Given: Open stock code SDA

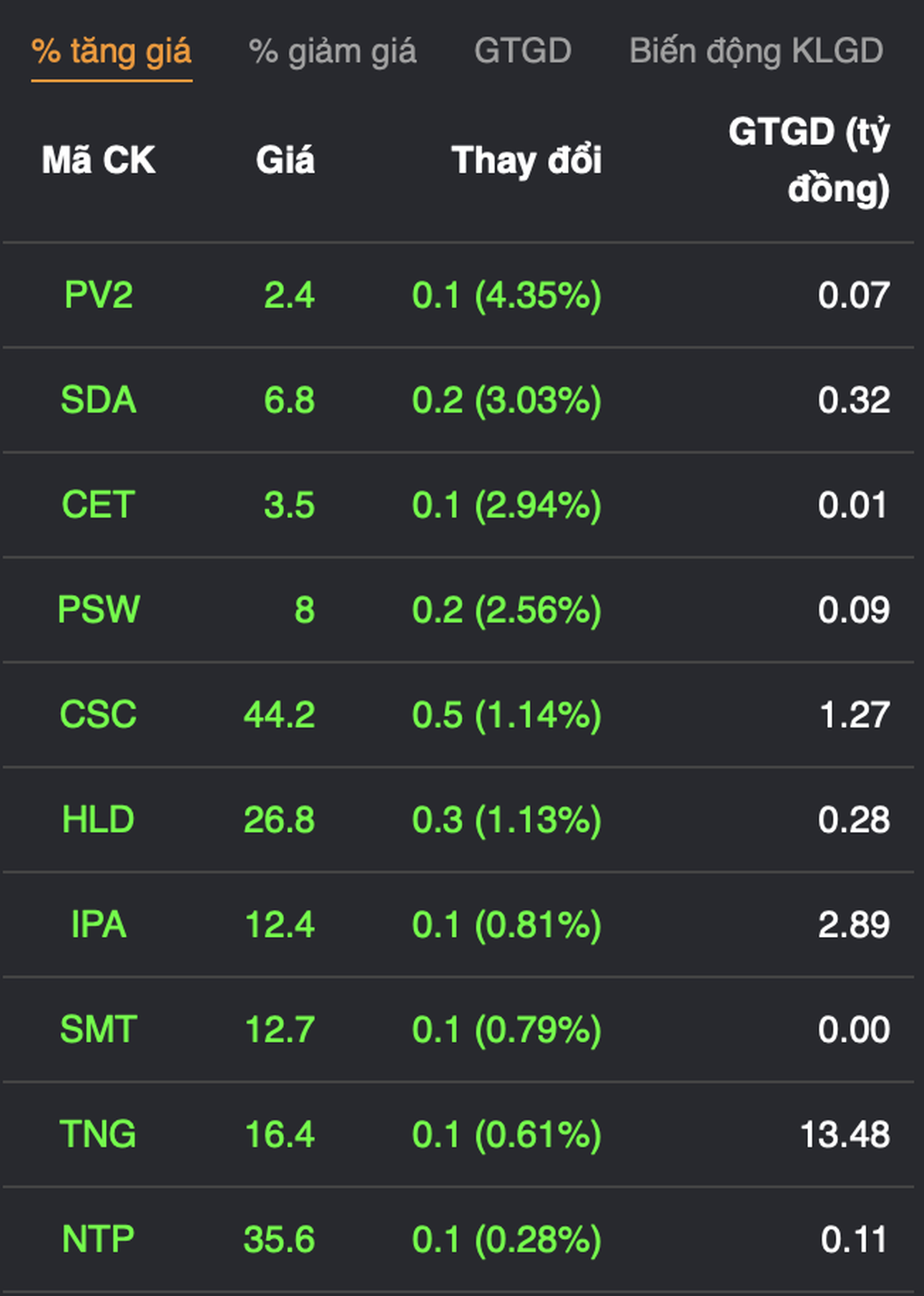Looking at the screenshot, I should pos(98,401).
